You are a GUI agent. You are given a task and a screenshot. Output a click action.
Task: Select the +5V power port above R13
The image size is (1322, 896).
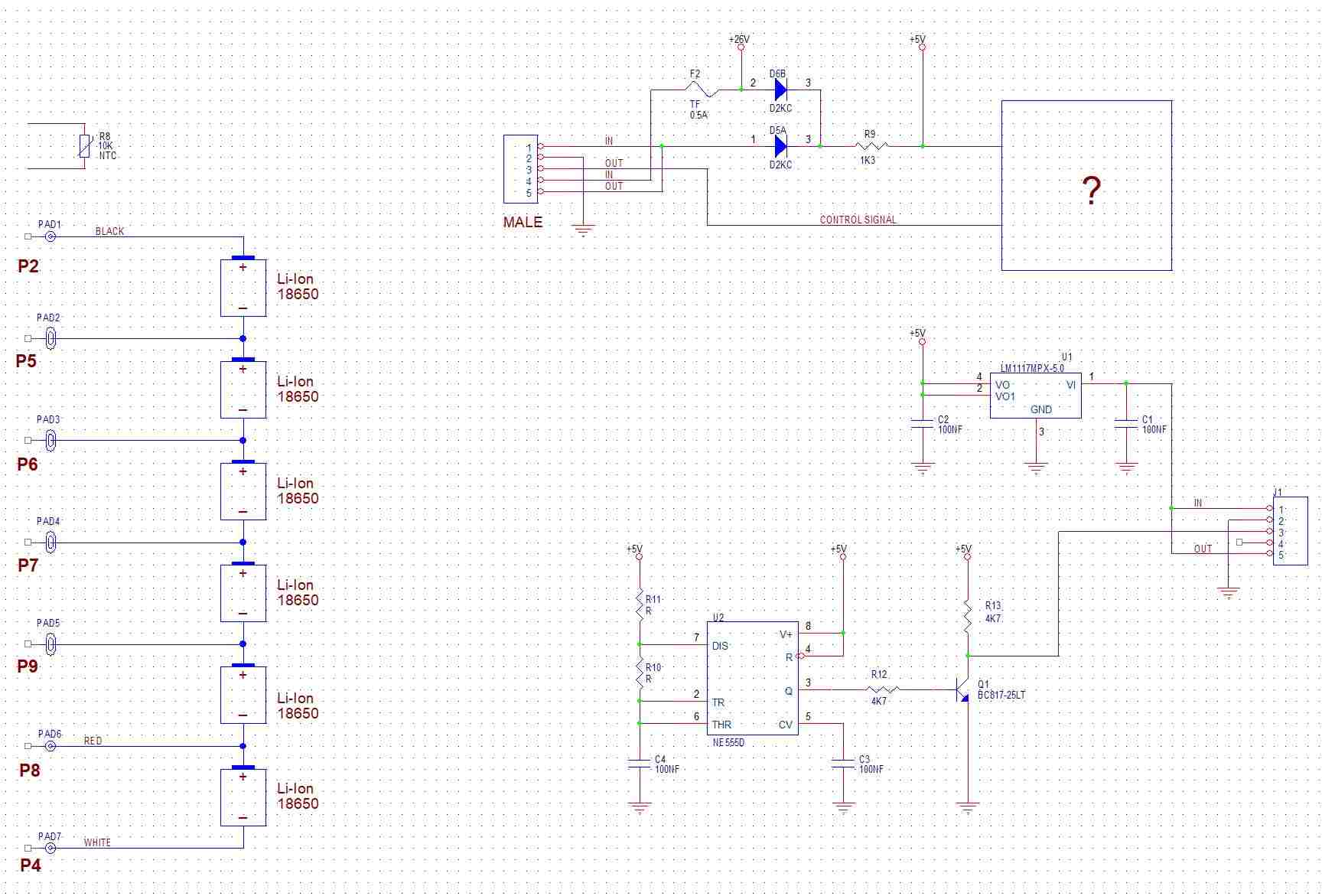coord(968,557)
